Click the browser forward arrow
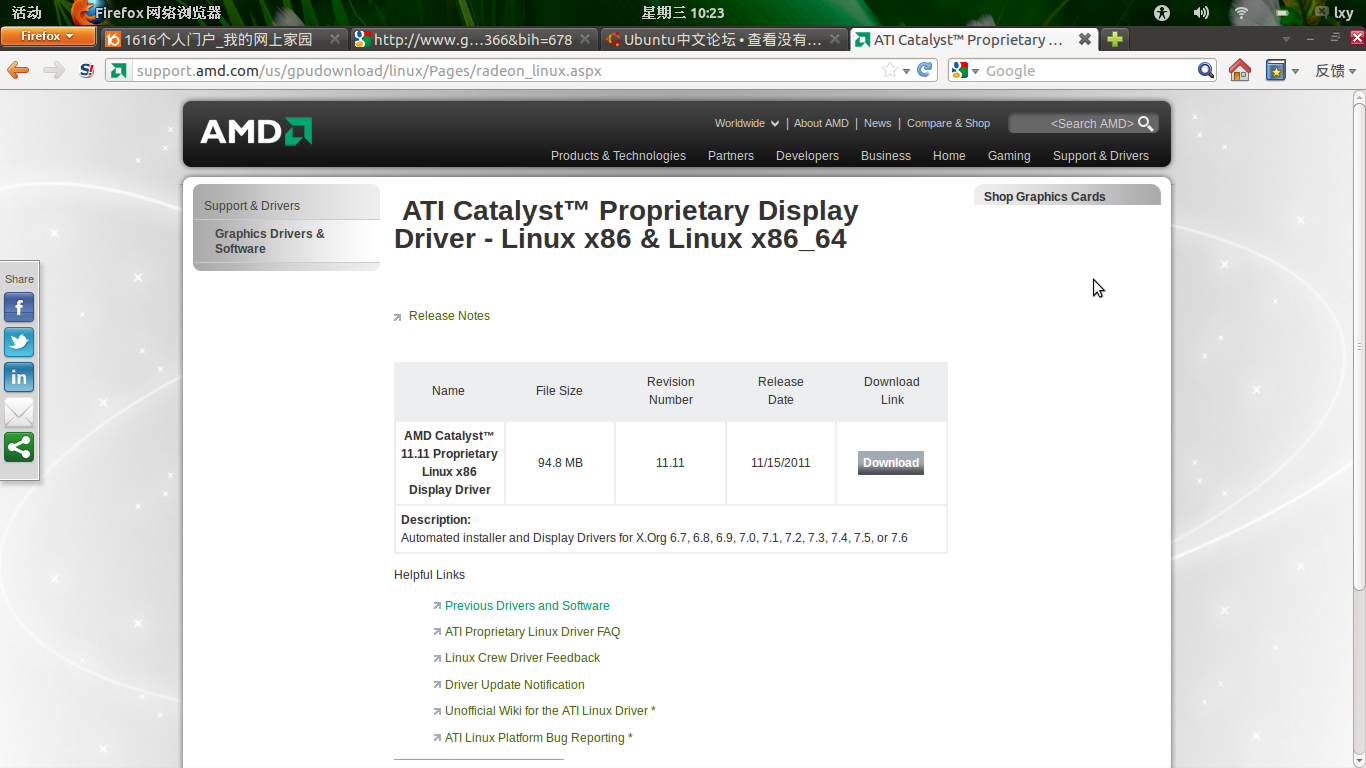This screenshot has height=768, width=1366. pyautogui.click(x=54, y=70)
